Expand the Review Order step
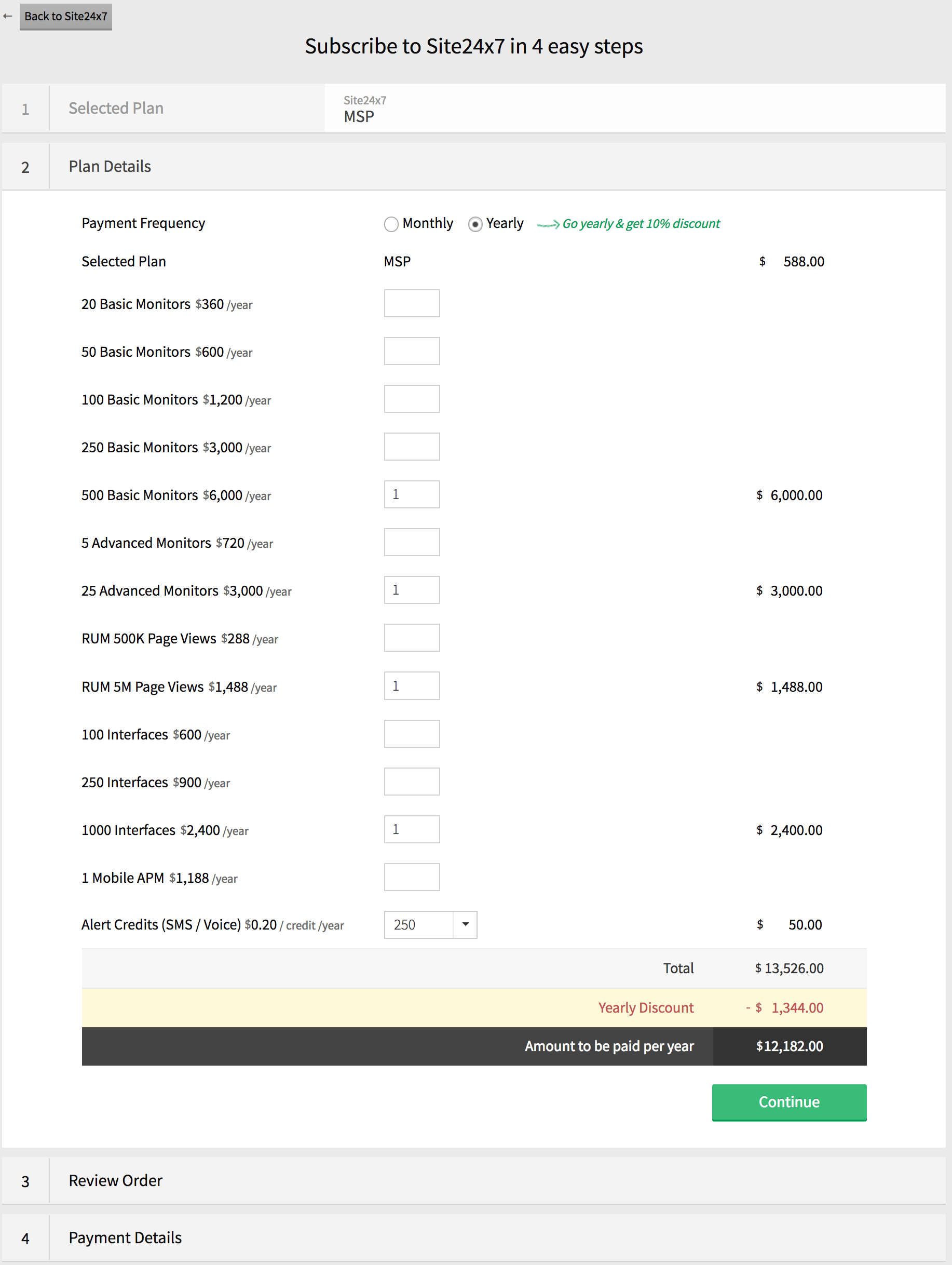This screenshot has height=1265, width=952. click(x=116, y=1180)
